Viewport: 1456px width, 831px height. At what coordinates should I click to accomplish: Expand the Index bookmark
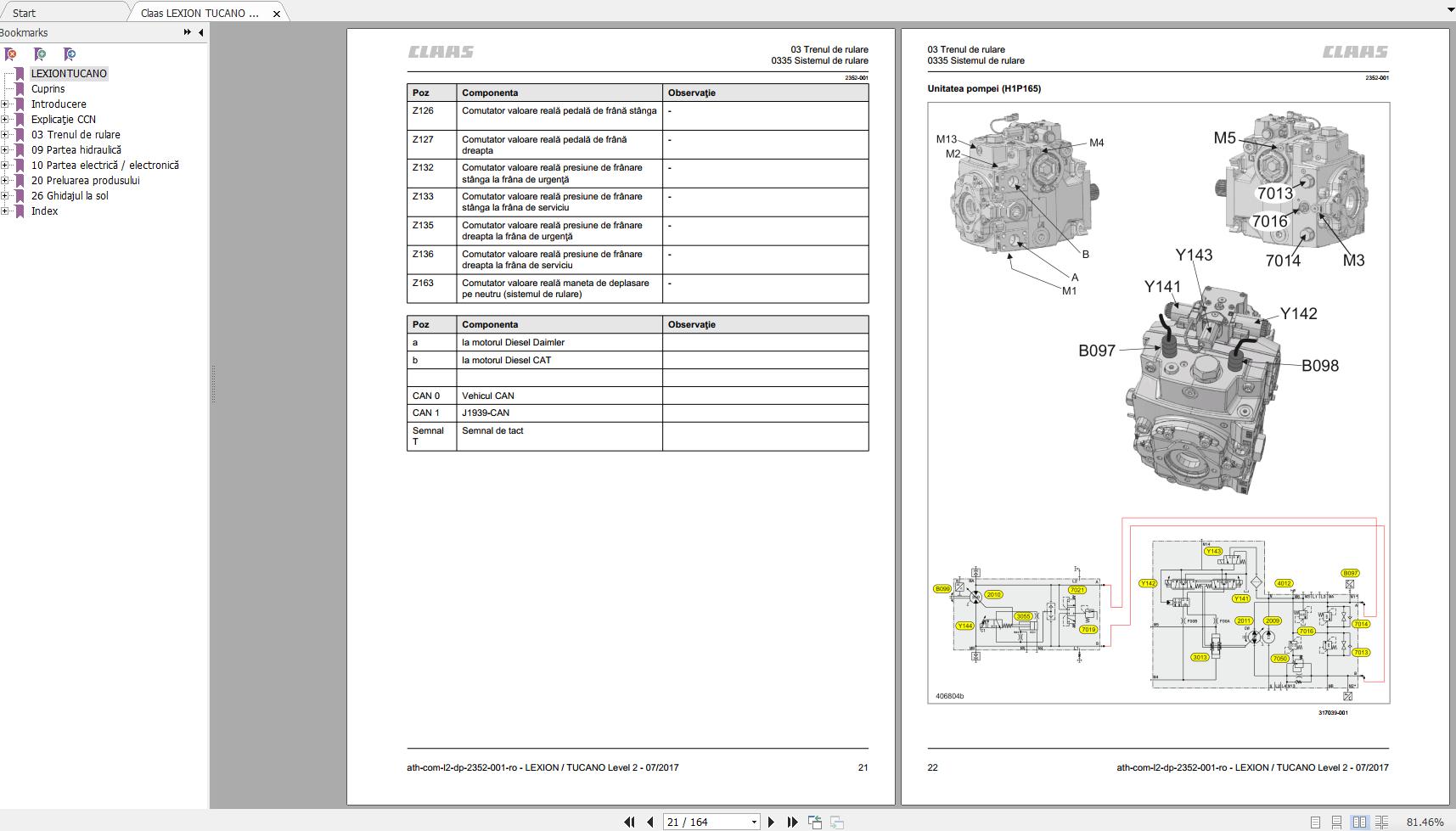click(5, 211)
